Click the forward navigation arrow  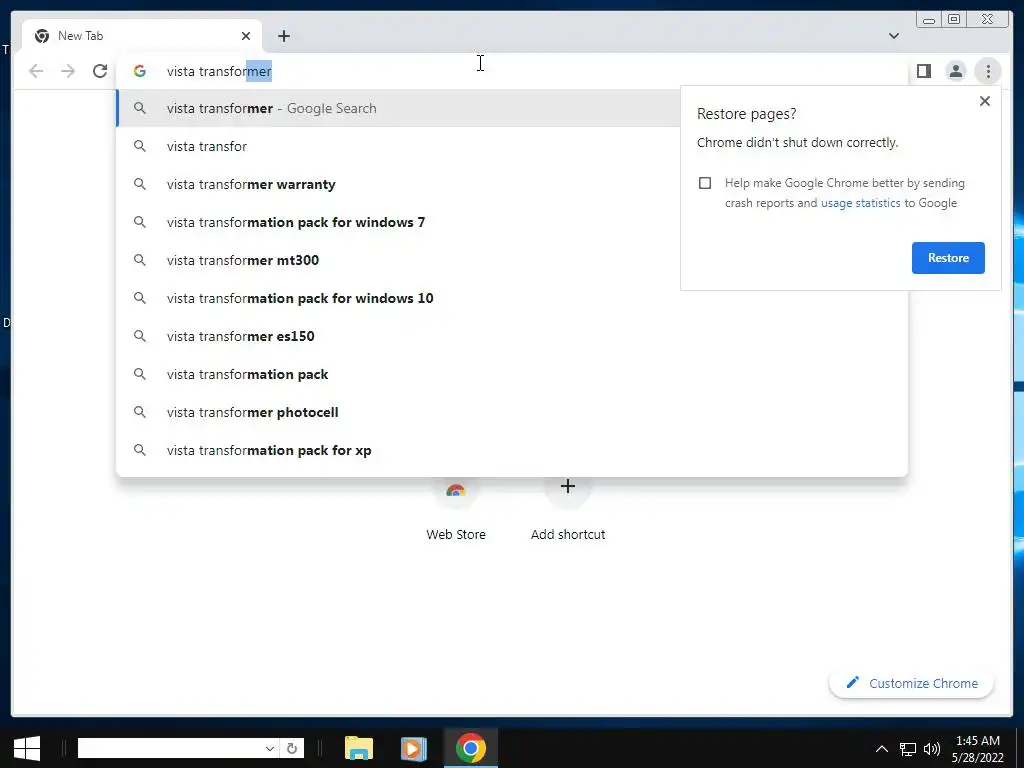click(x=68, y=71)
